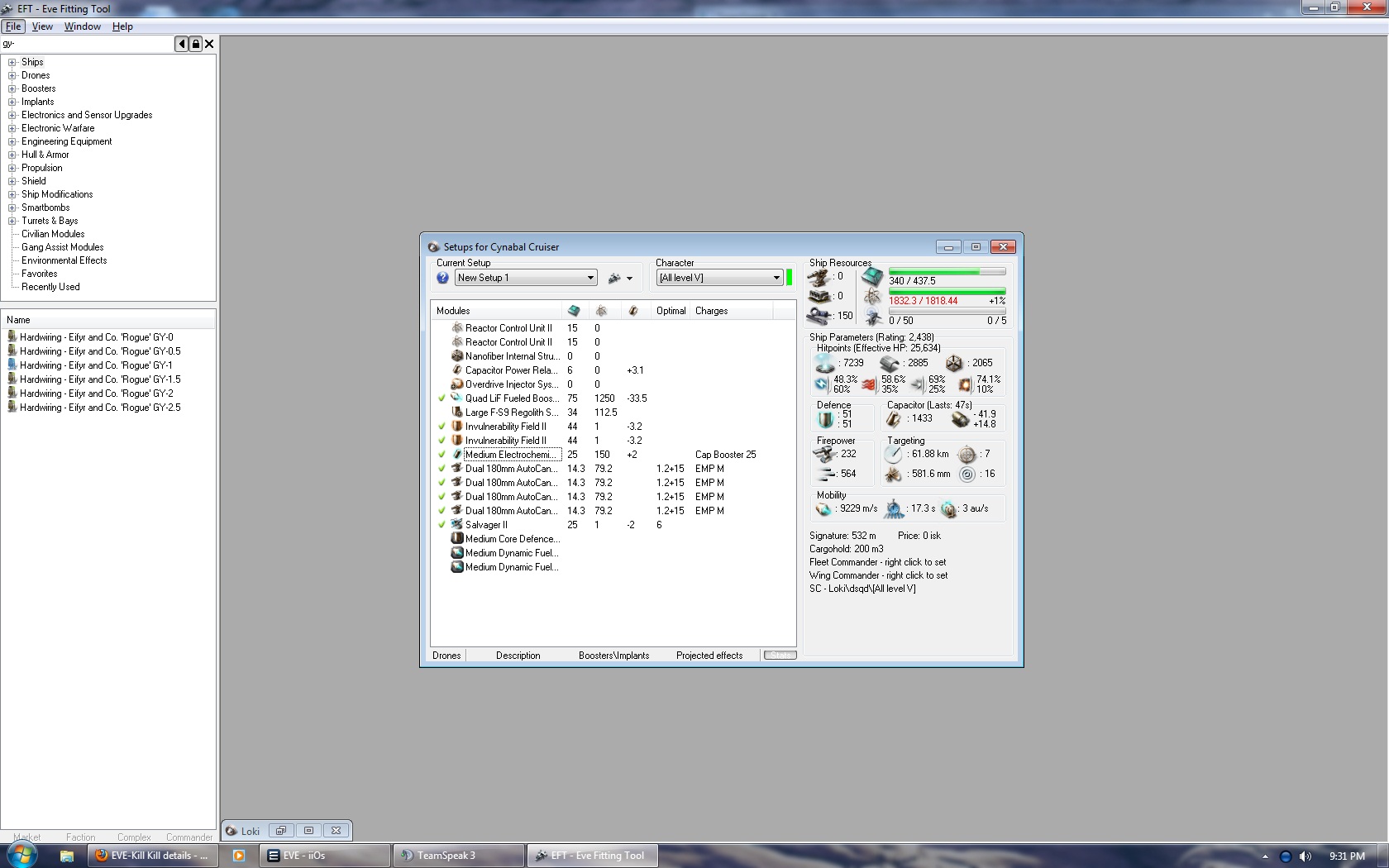1389x868 pixels.
Task: Toggle the Quad LiF Fueled Booster active checkmark
Action: [x=442, y=398]
